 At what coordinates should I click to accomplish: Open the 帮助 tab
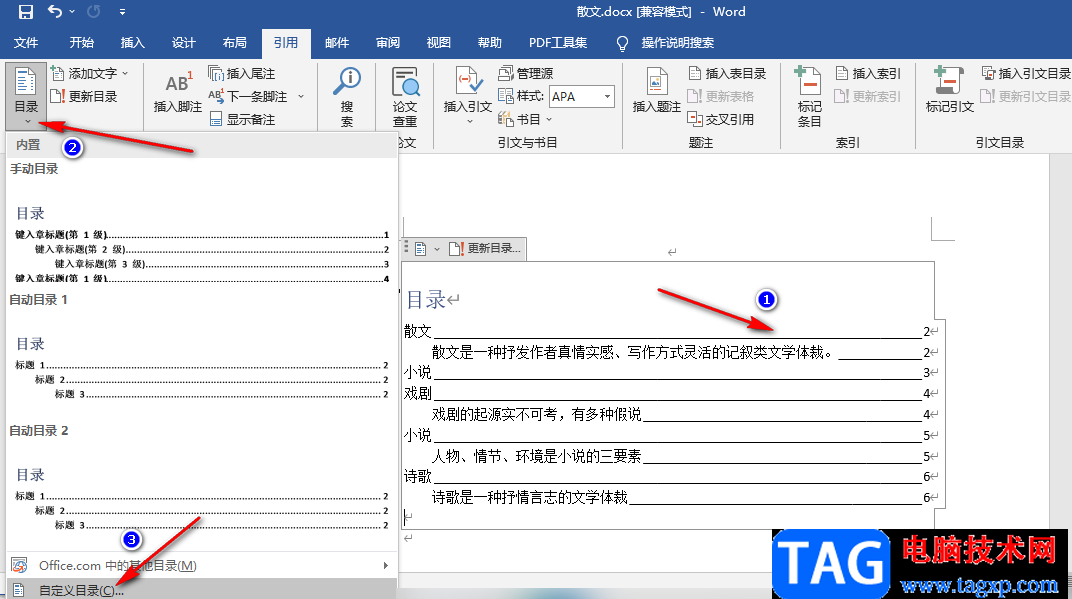coord(490,42)
